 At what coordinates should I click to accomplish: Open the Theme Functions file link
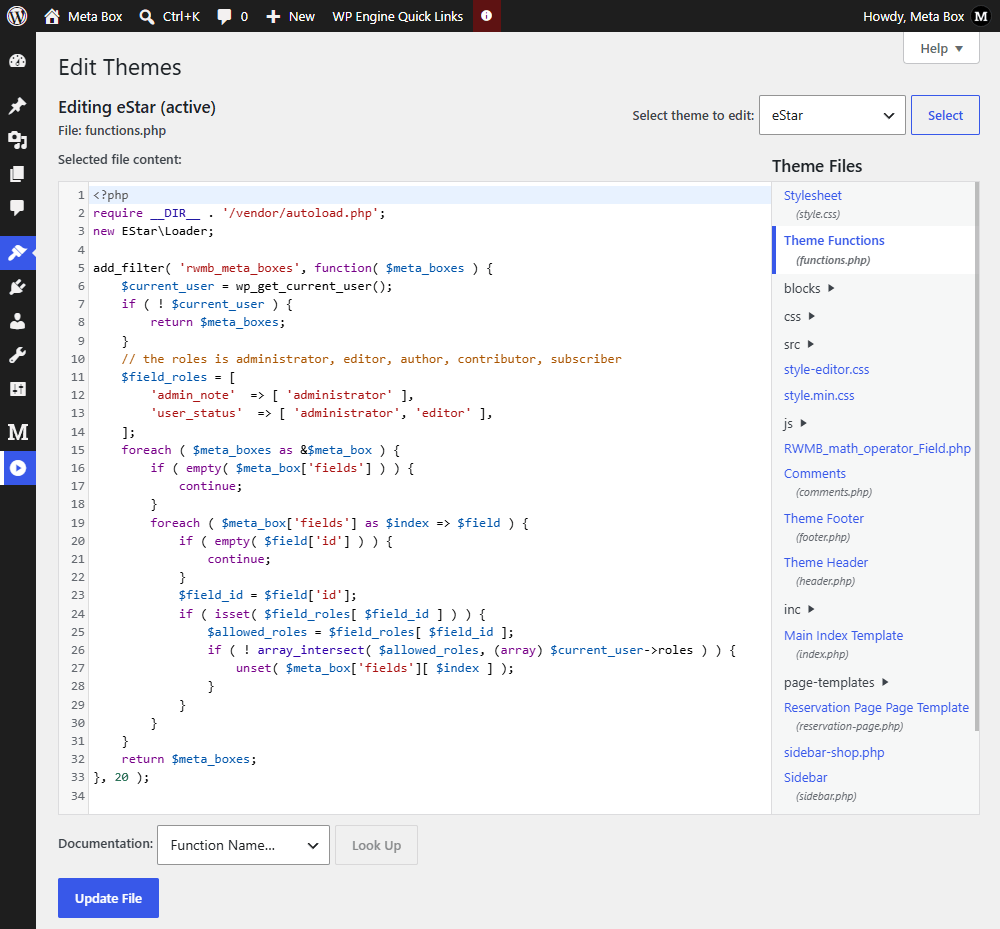(834, 240)
